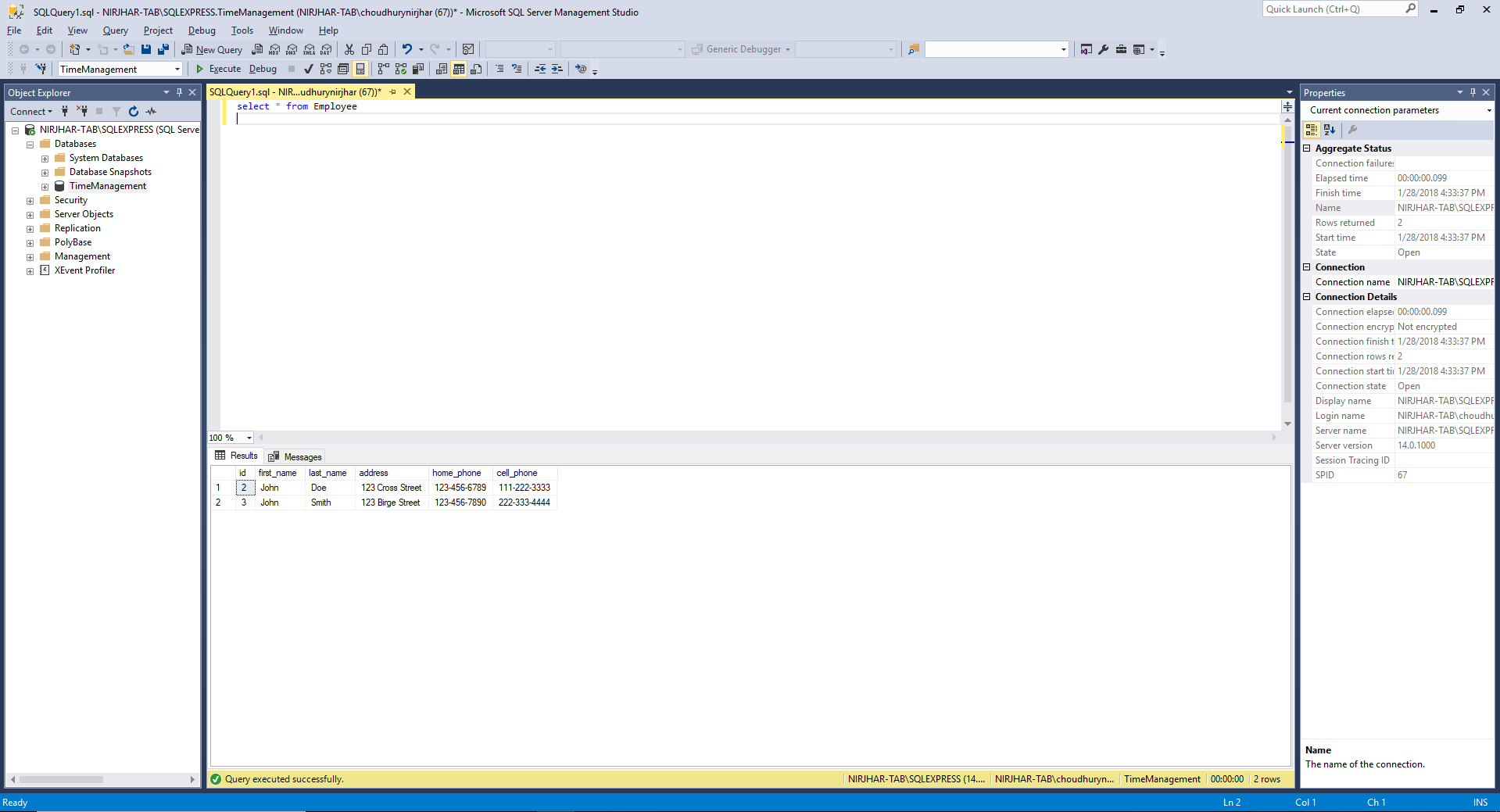Click Specify Values for Template Parameters icon
Image resolution: width=1500 pixels, height=812 pixels.
pos(581,69)
